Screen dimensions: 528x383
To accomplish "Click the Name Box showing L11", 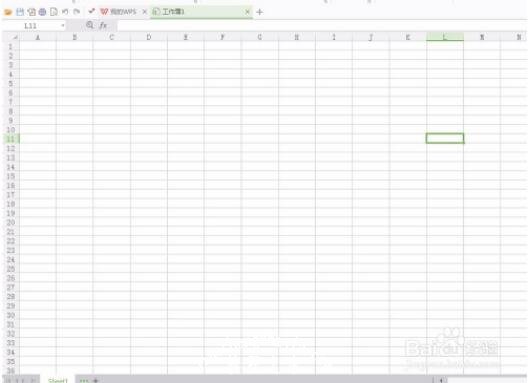I will click(x=31, y=26).
